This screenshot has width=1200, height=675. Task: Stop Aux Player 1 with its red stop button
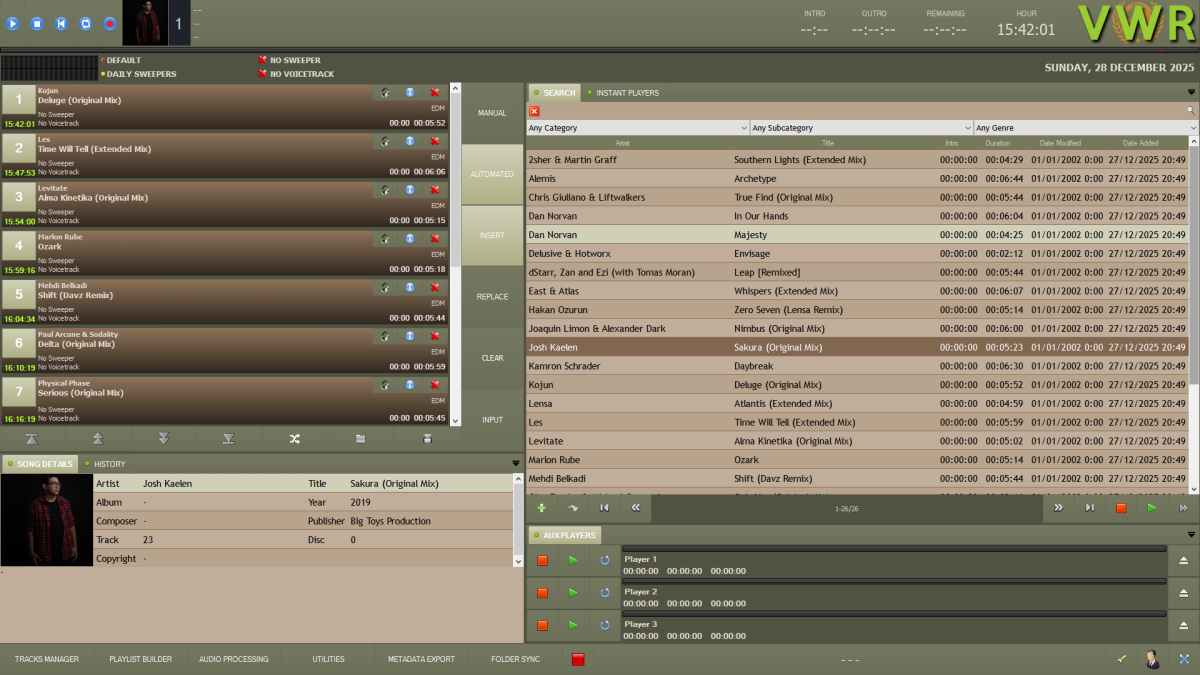(542, 560)
